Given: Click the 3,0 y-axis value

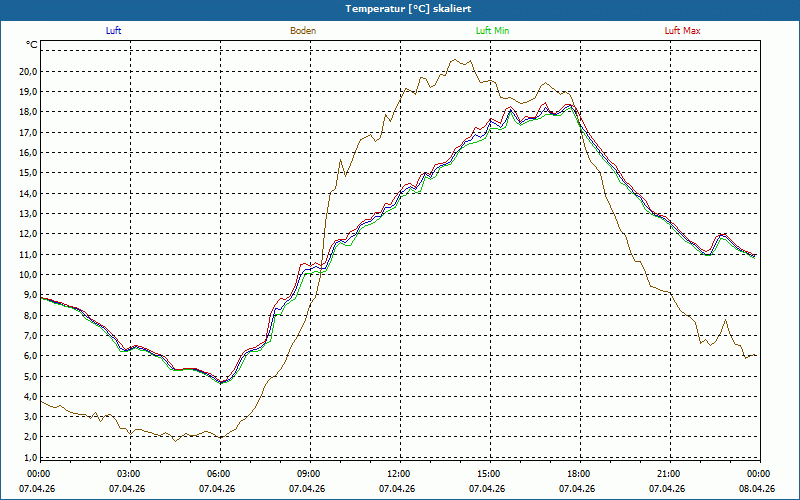Looking at the screenshot, I should click(30, 416).
